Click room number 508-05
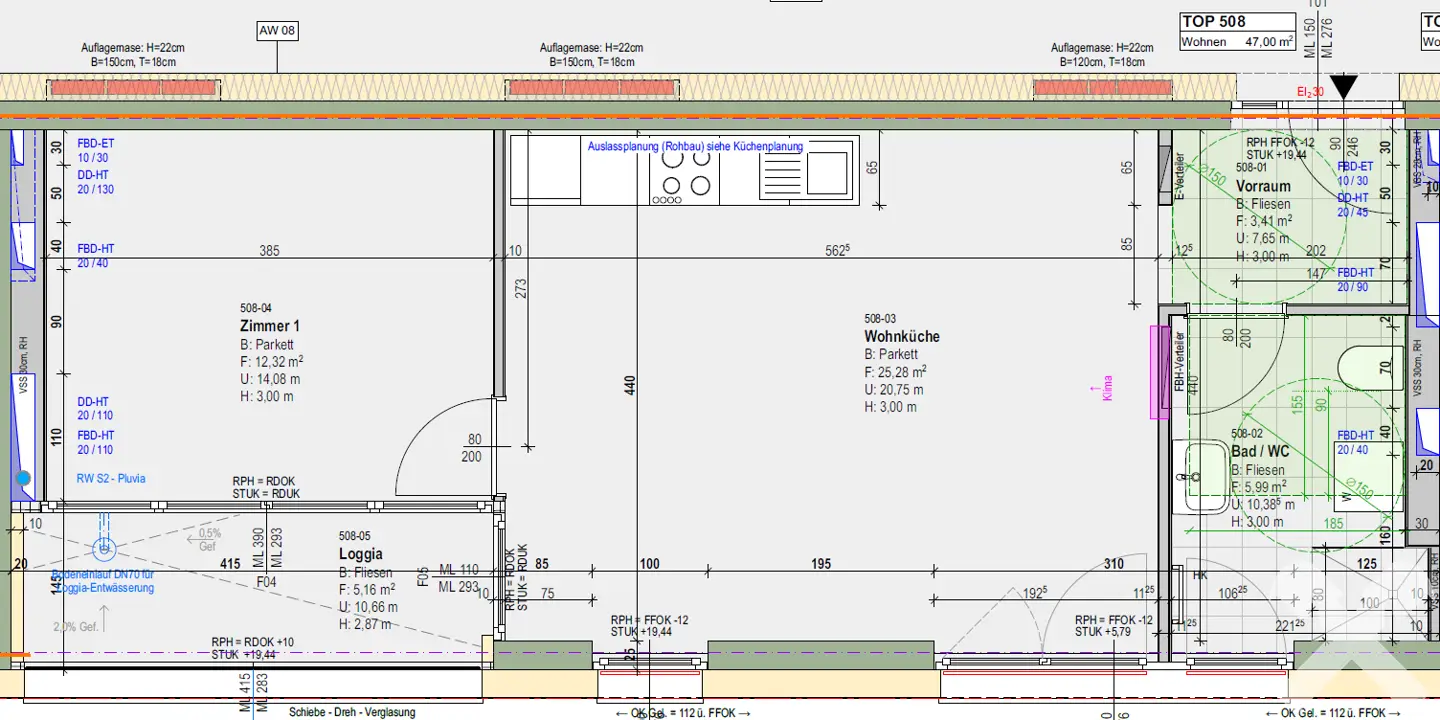 click(x=355, y=537)
